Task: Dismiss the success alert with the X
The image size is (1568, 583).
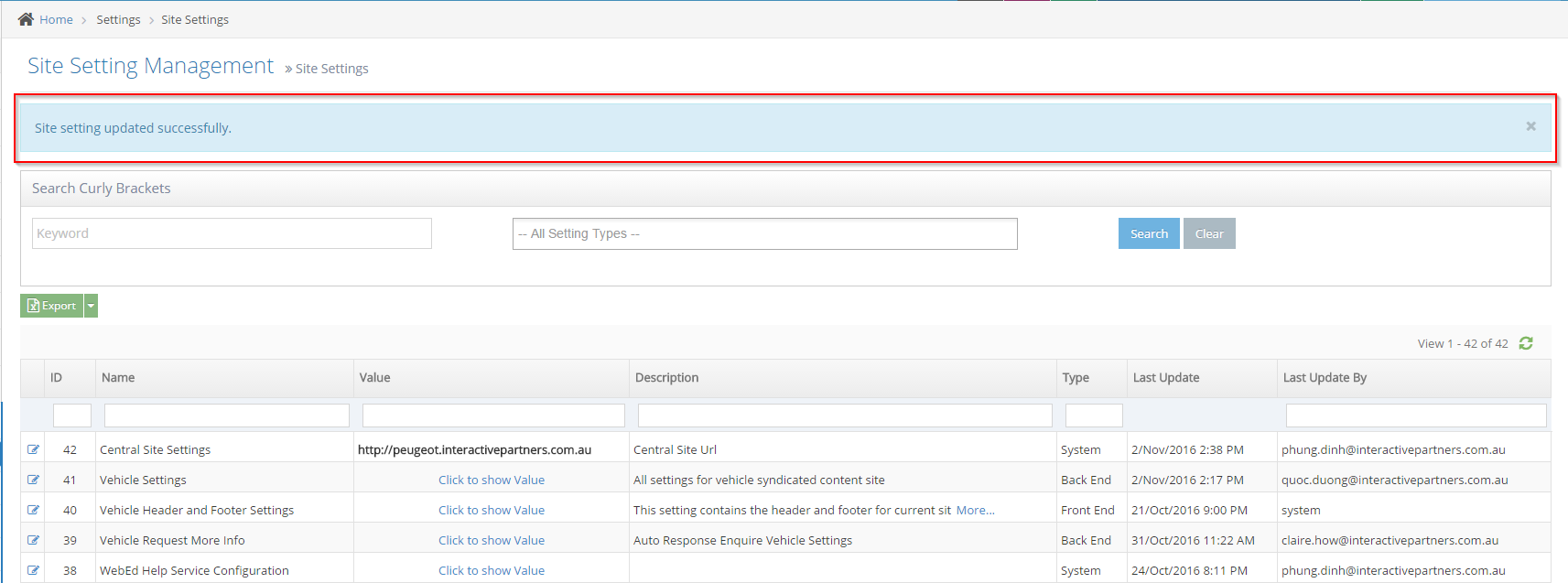Action: [x=1530, y=126]
